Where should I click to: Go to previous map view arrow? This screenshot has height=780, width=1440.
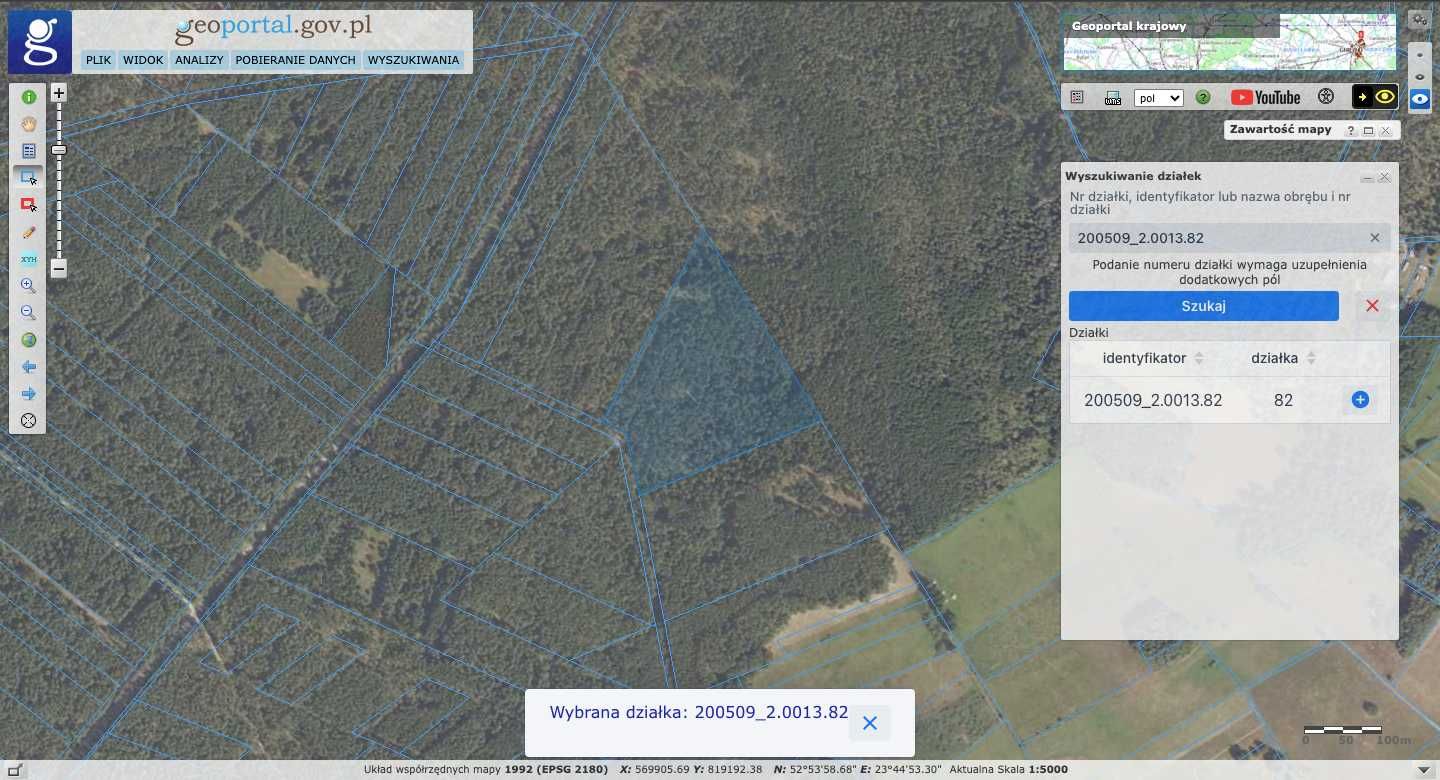click(29, 367)
